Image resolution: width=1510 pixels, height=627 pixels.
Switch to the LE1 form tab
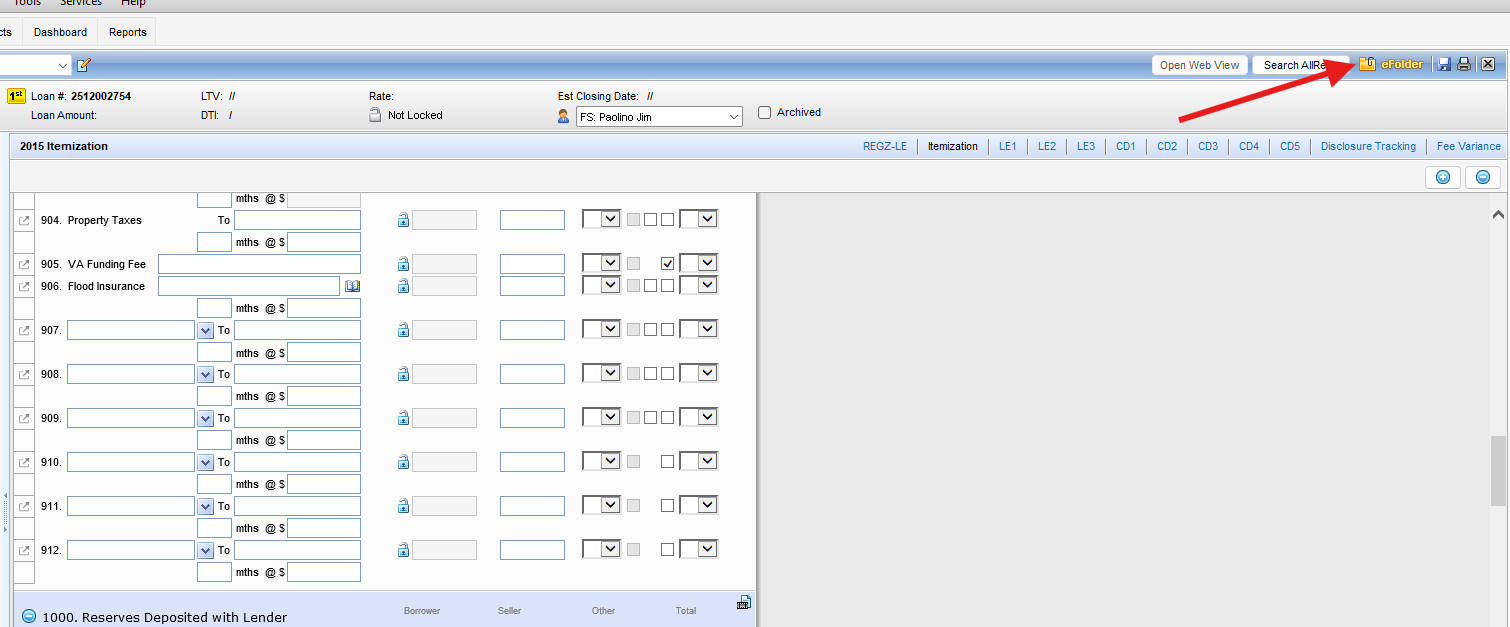(x=1008, y=146)
